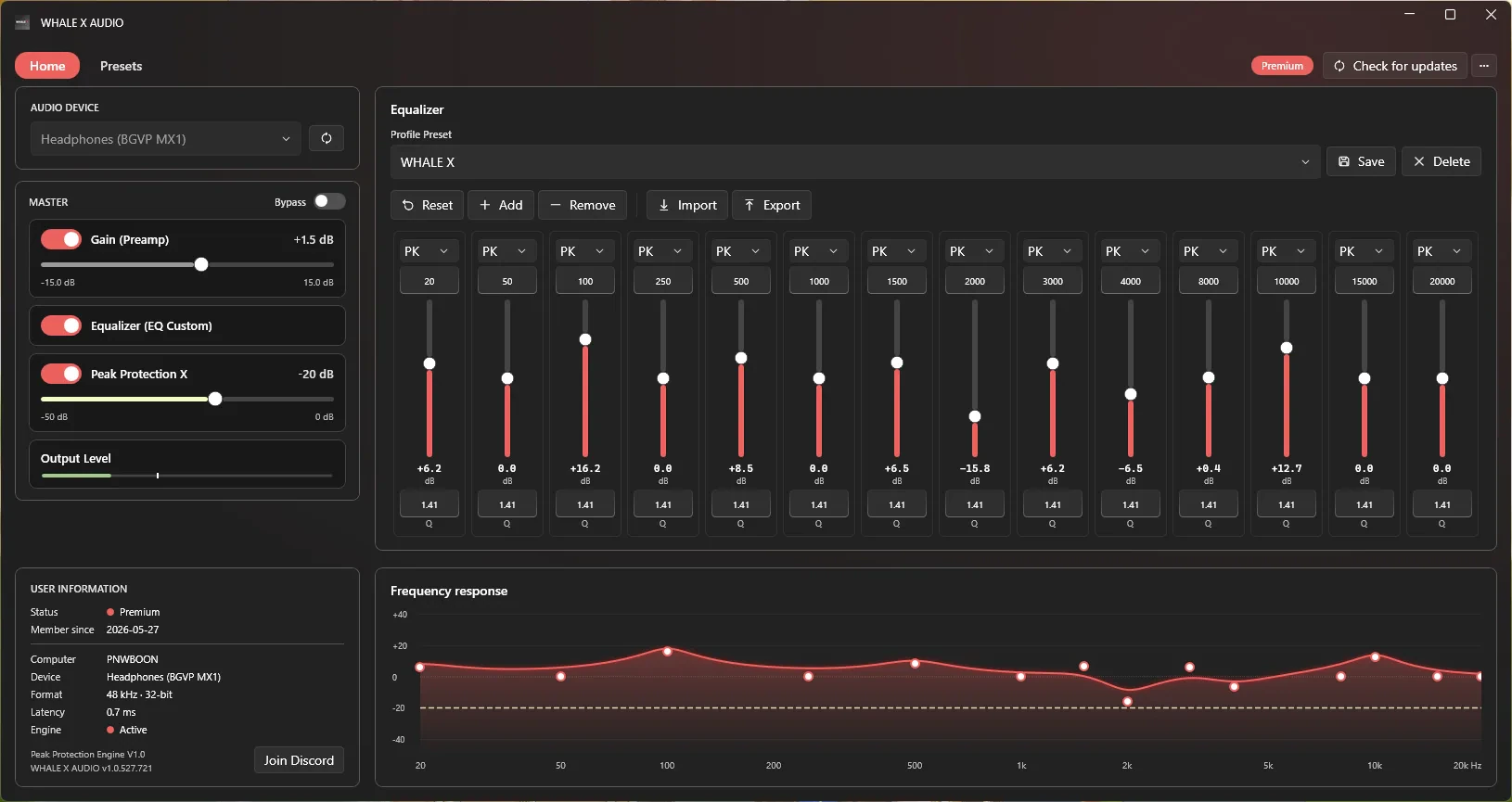The width and height of the screenshot is (1512, 802).
Task: Go to the Home tab
Action: tap(47, 66)
